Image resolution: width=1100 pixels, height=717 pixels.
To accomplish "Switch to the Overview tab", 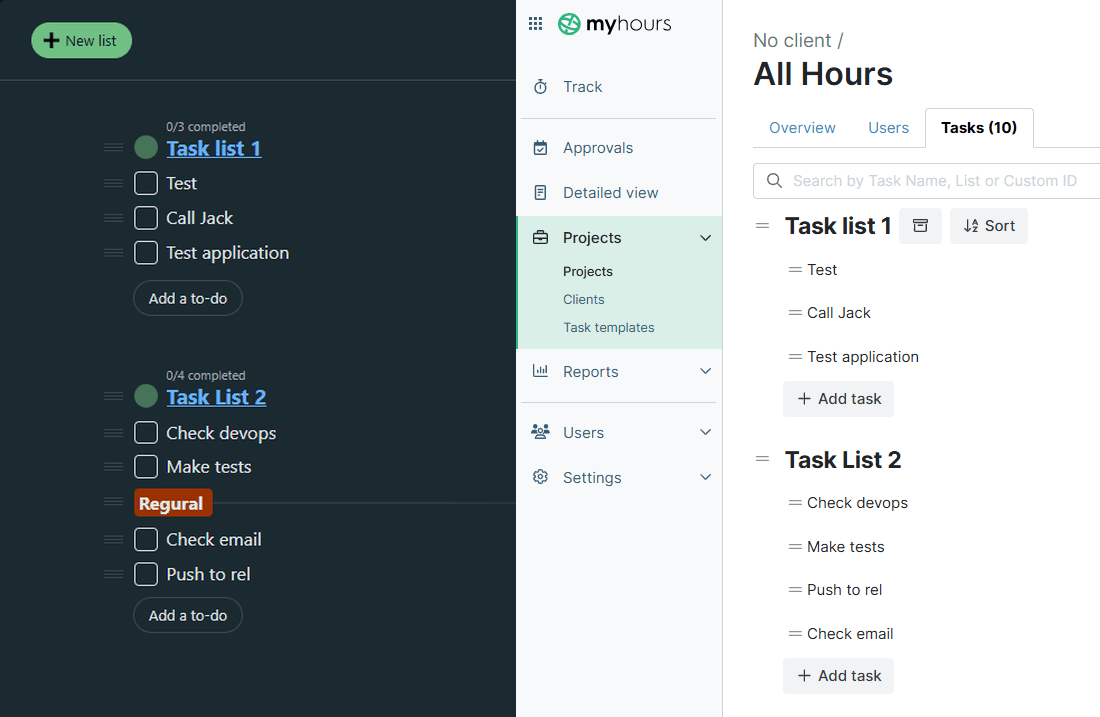I will [x=802, y=128].
